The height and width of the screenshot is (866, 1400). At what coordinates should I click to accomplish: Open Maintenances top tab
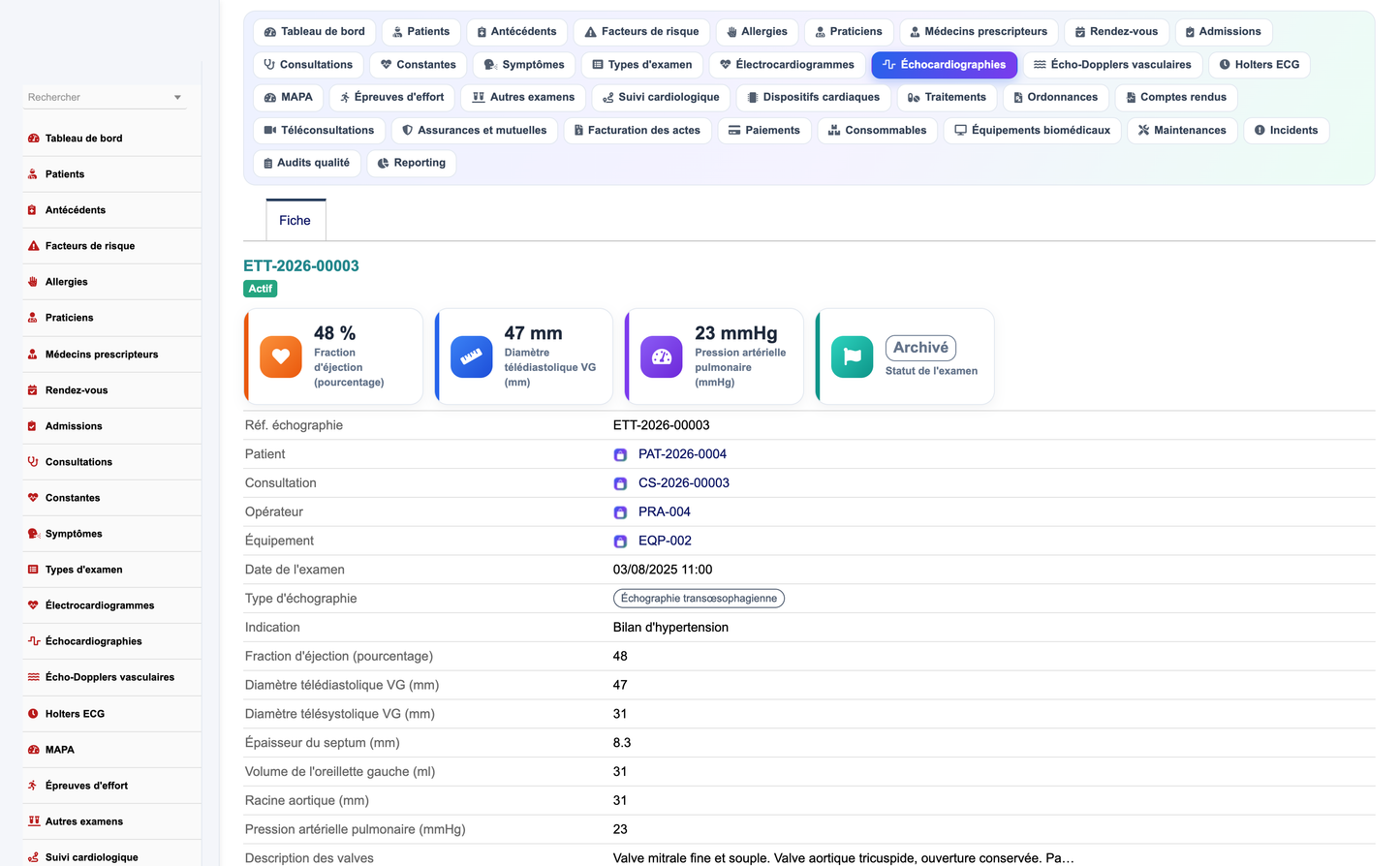pos(1182,130)
